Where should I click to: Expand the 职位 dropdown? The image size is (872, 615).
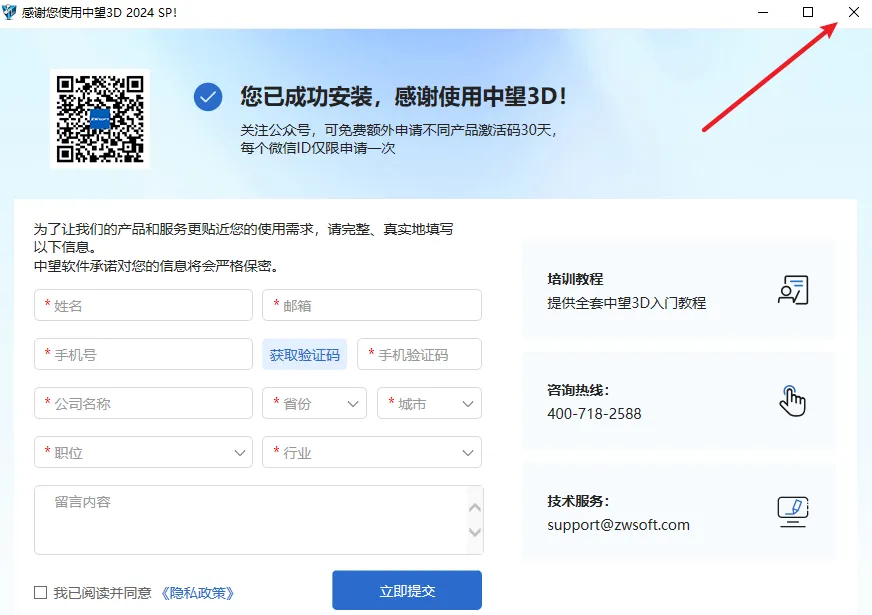click(143, 452)
